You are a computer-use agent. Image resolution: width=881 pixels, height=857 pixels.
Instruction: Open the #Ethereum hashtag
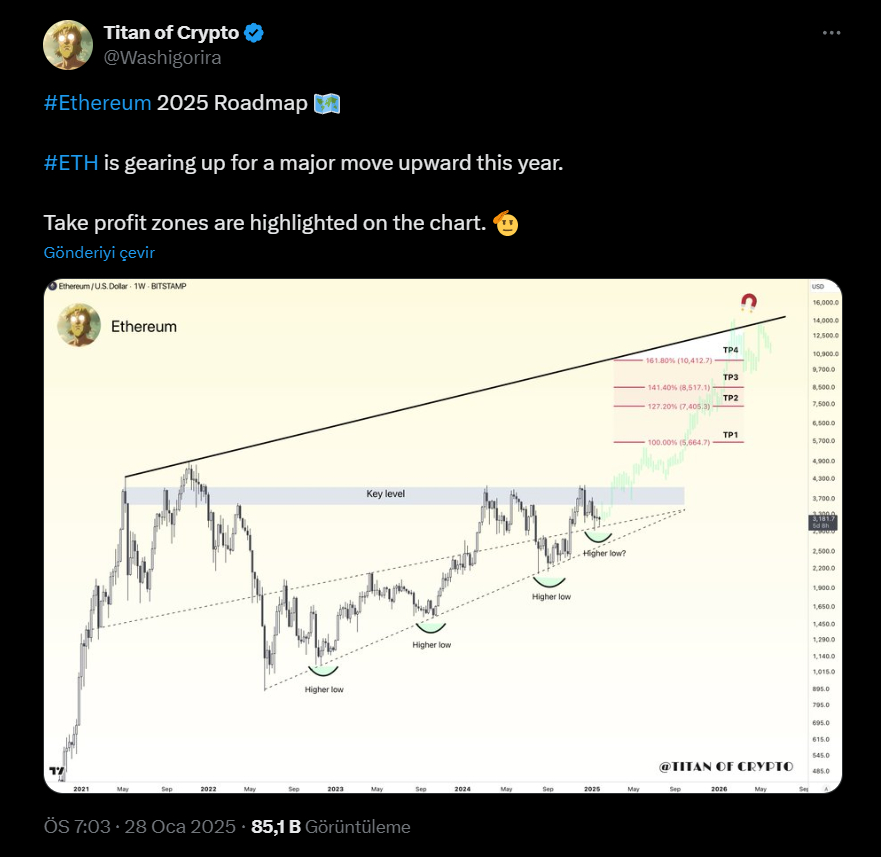[x=98, y=104]
